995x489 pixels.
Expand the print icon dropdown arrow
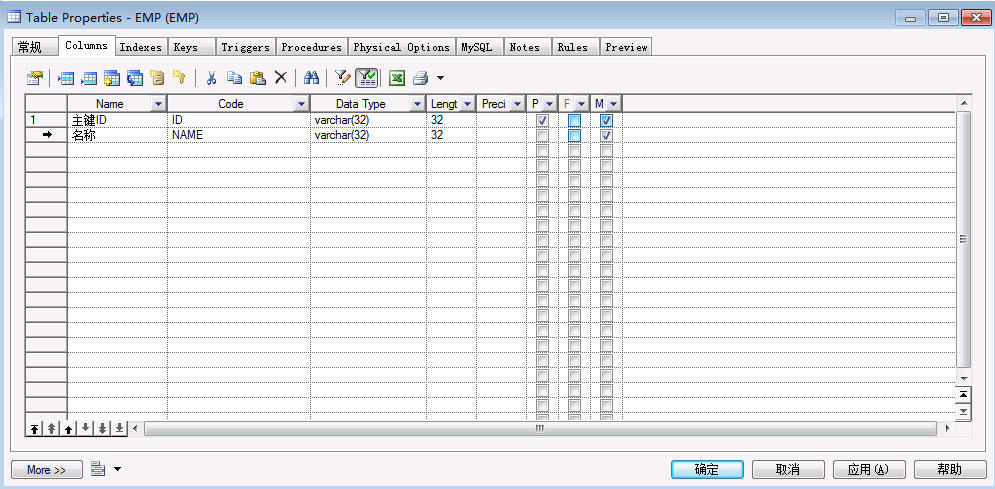pos(440,78)
